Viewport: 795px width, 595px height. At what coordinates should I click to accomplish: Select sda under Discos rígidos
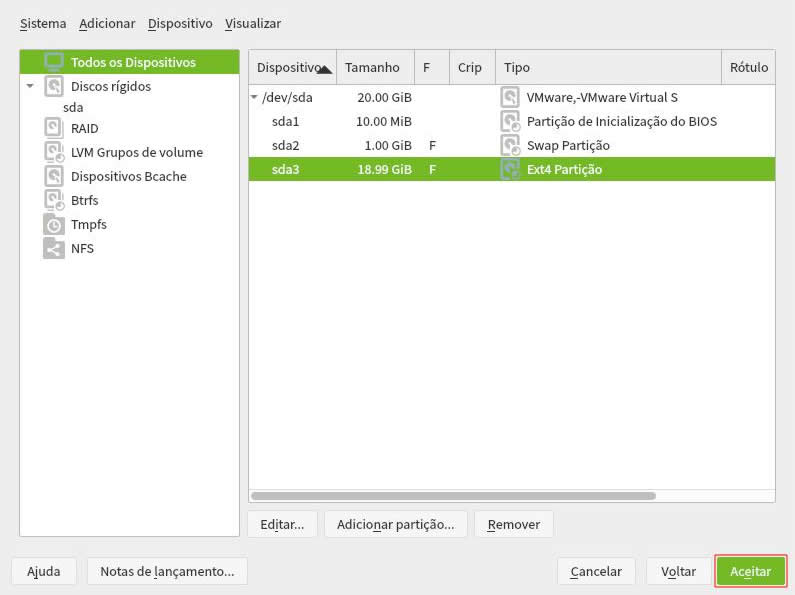point(73,107)
